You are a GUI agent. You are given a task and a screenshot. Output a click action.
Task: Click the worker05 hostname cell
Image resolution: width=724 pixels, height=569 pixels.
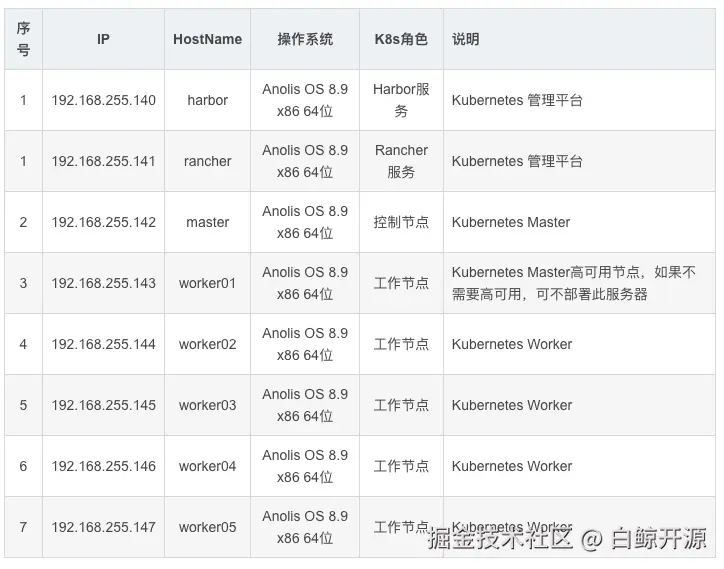207,527
